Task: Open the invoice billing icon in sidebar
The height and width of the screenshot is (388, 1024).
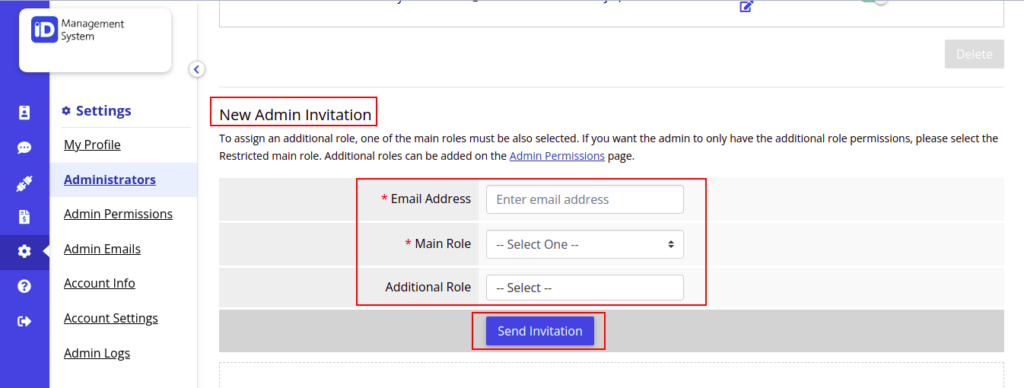Action: (24, 218)
